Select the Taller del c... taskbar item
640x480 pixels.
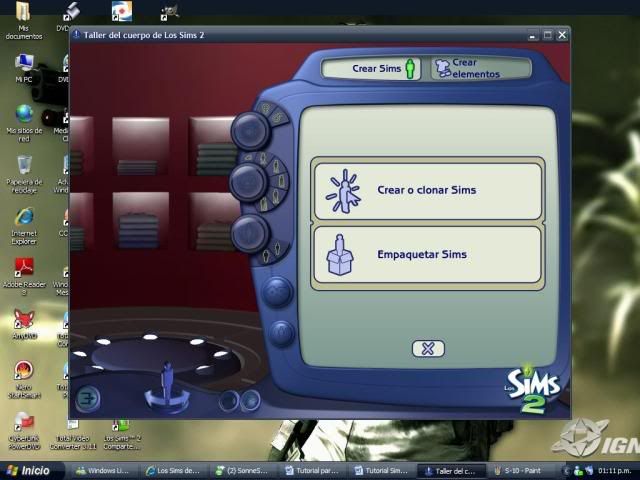(x=452, y=471)
